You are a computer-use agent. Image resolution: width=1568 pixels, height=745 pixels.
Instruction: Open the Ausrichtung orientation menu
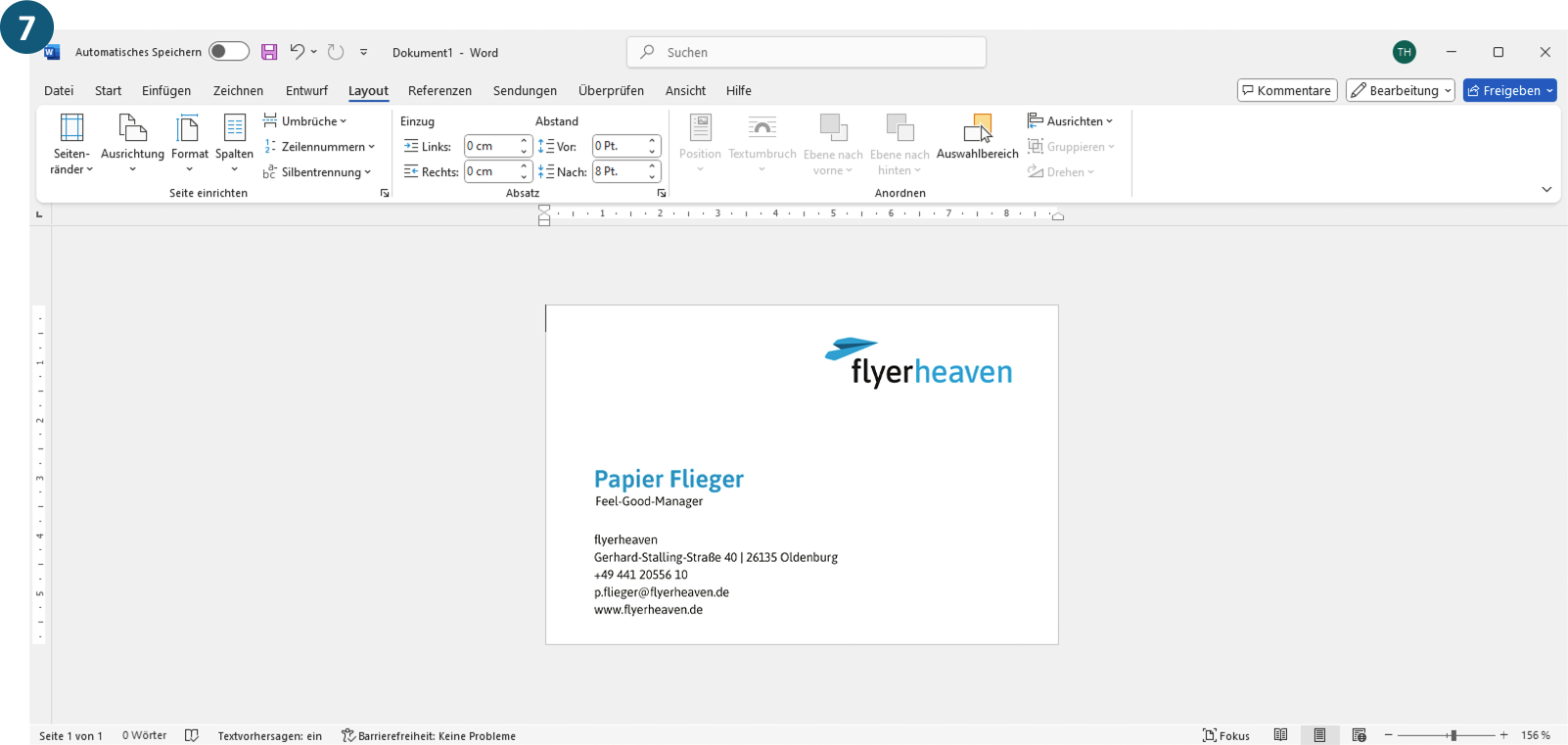coord(132,143)
